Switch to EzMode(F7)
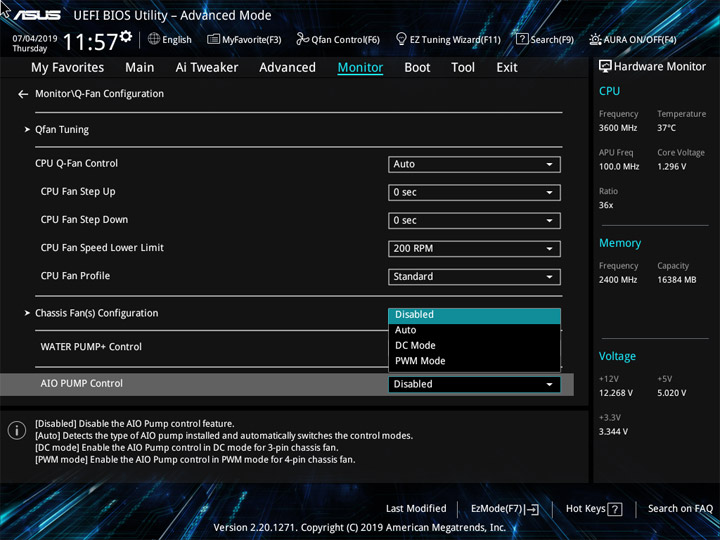This screenshot has width=720, height=540. (x=505, y=509)
